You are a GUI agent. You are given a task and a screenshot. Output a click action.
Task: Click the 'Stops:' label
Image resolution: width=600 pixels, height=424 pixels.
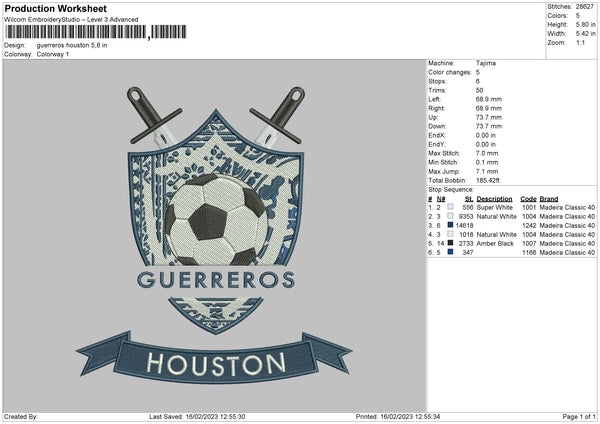click(437, 81)
